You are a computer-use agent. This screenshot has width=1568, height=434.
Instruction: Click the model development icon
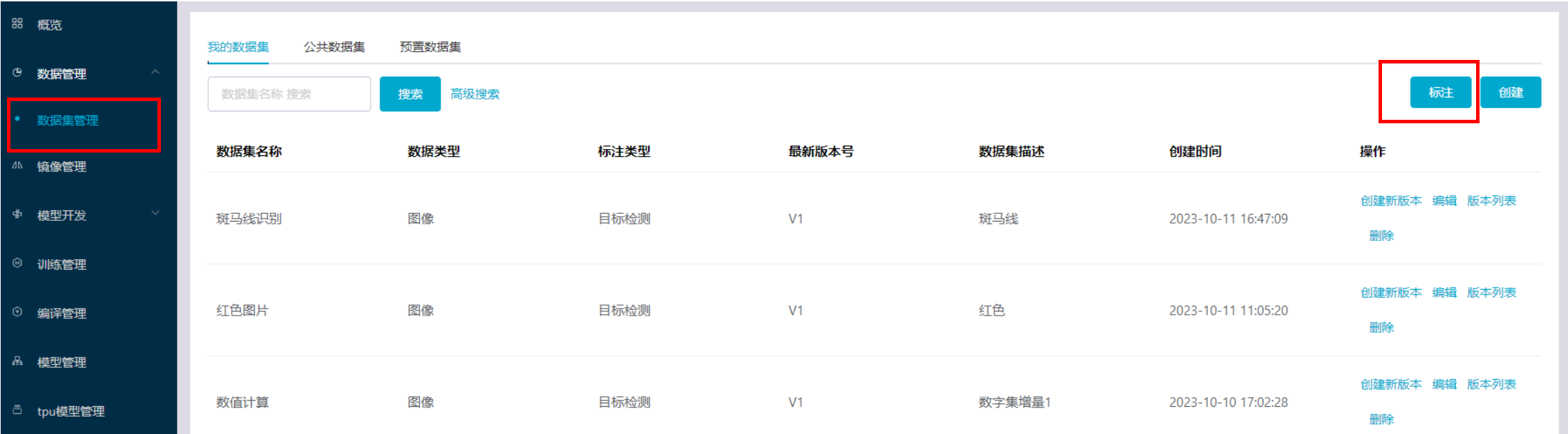click(17, 215)
